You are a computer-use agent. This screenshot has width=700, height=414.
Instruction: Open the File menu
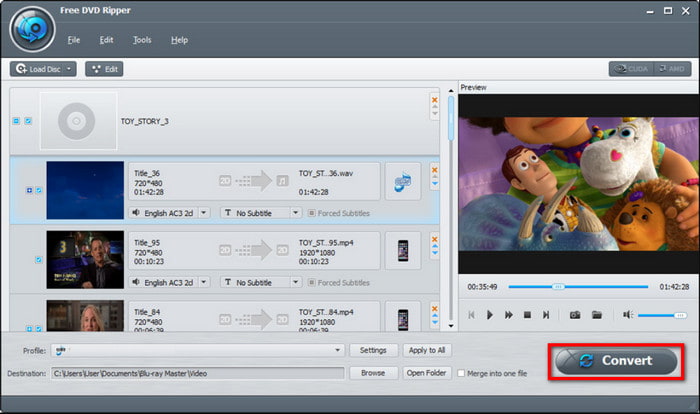[x=73, y=40]
